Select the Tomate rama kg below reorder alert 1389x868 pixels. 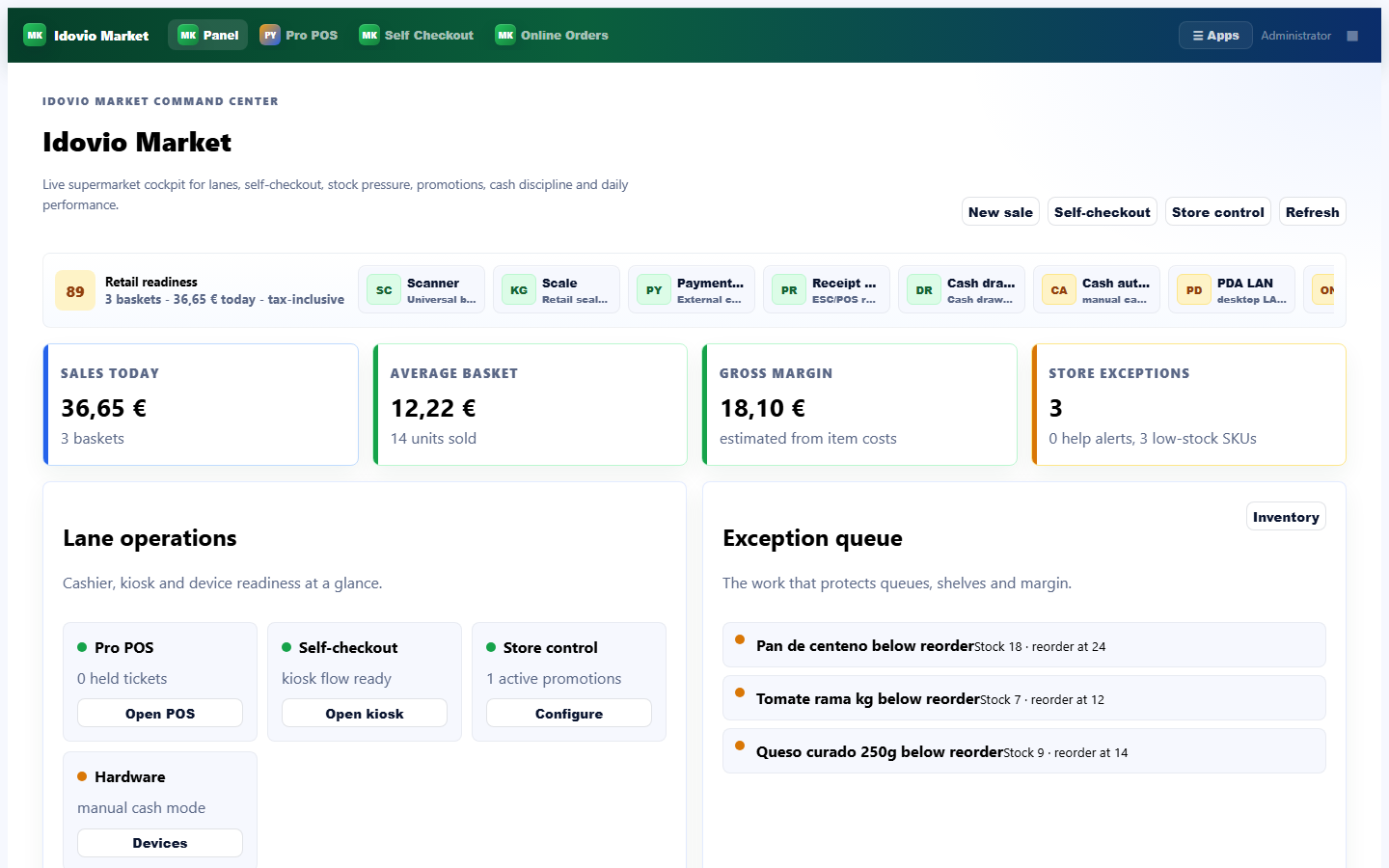click(1024, 698)
